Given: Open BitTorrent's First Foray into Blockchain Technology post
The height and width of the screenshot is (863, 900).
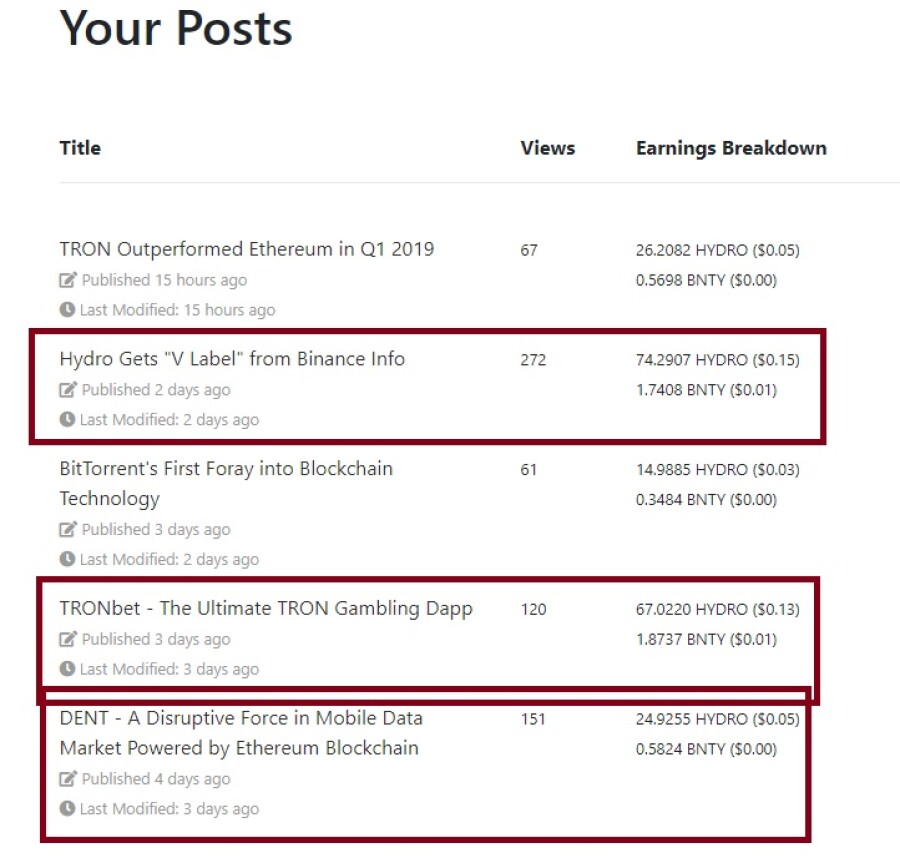Looking at the screenshot, I should (226, 484).
